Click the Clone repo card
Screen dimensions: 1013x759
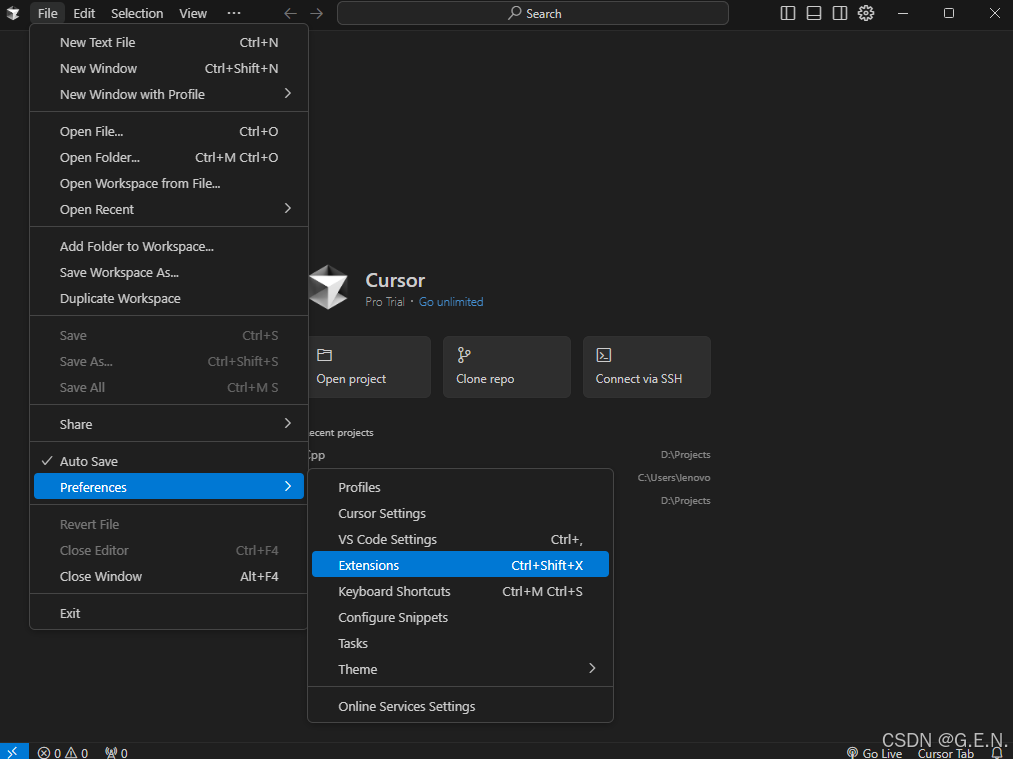tap(506, 367)
